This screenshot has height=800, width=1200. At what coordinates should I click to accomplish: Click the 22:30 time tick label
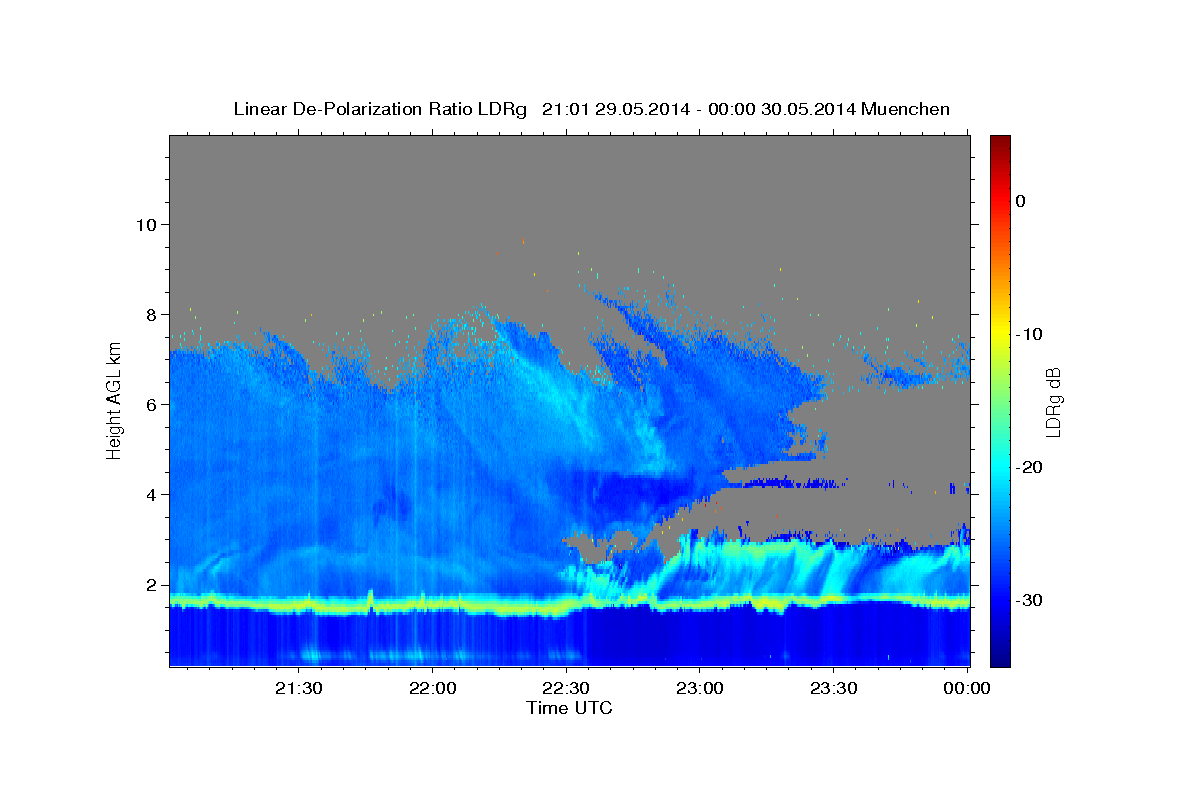[x=566, y=689]
